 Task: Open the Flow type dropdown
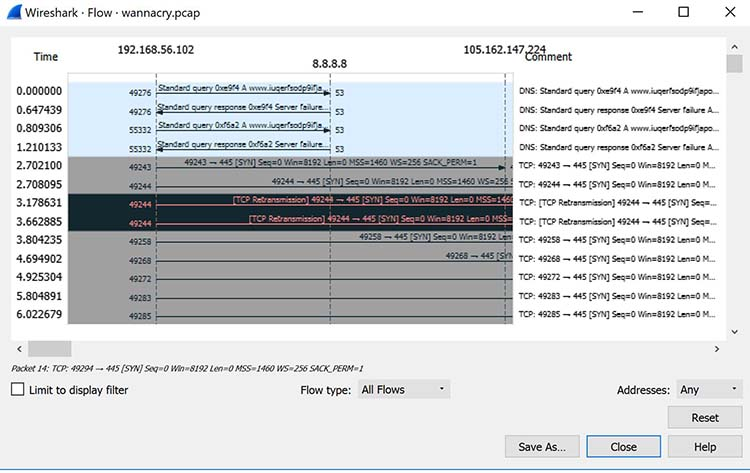(x=404, y=389)
